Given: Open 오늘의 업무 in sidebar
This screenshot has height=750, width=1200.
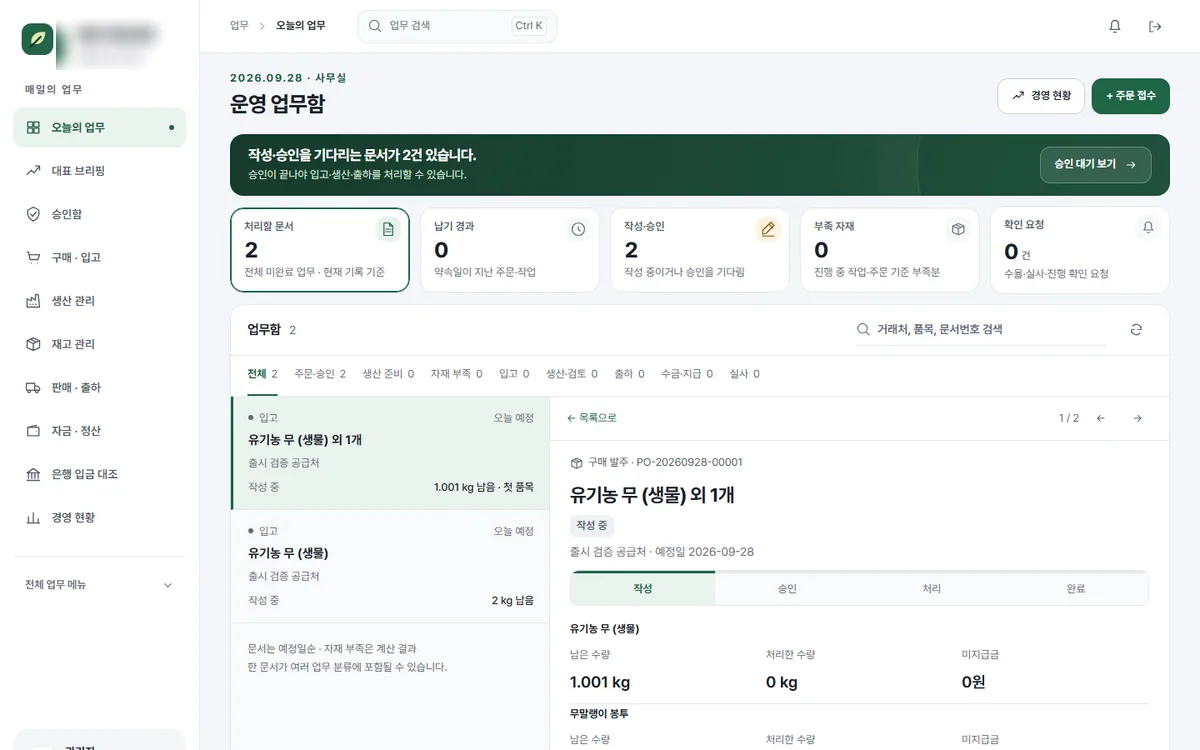Looking at the screenshot, I should coord(99,127).
